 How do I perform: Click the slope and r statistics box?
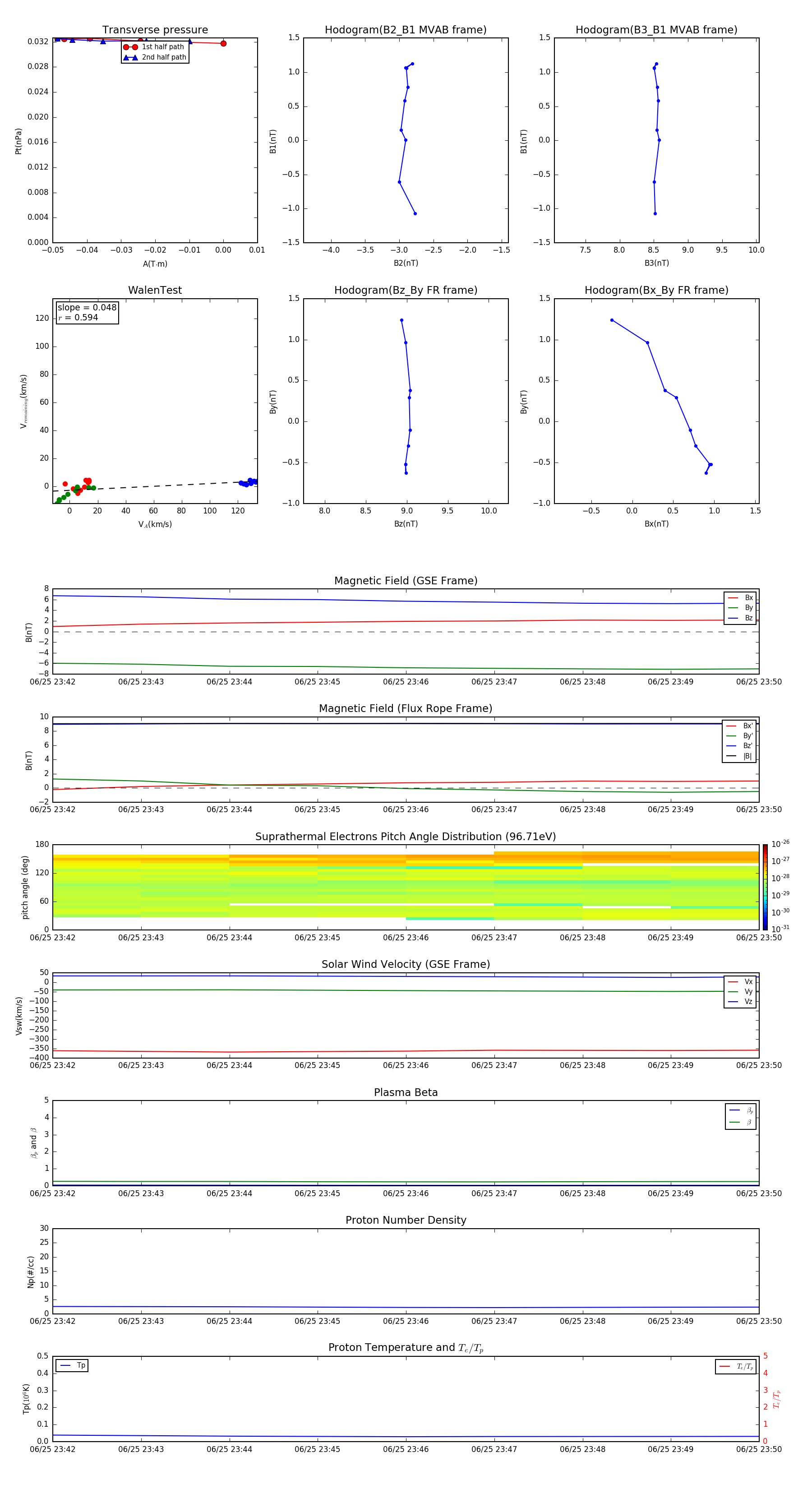(87, 313)
